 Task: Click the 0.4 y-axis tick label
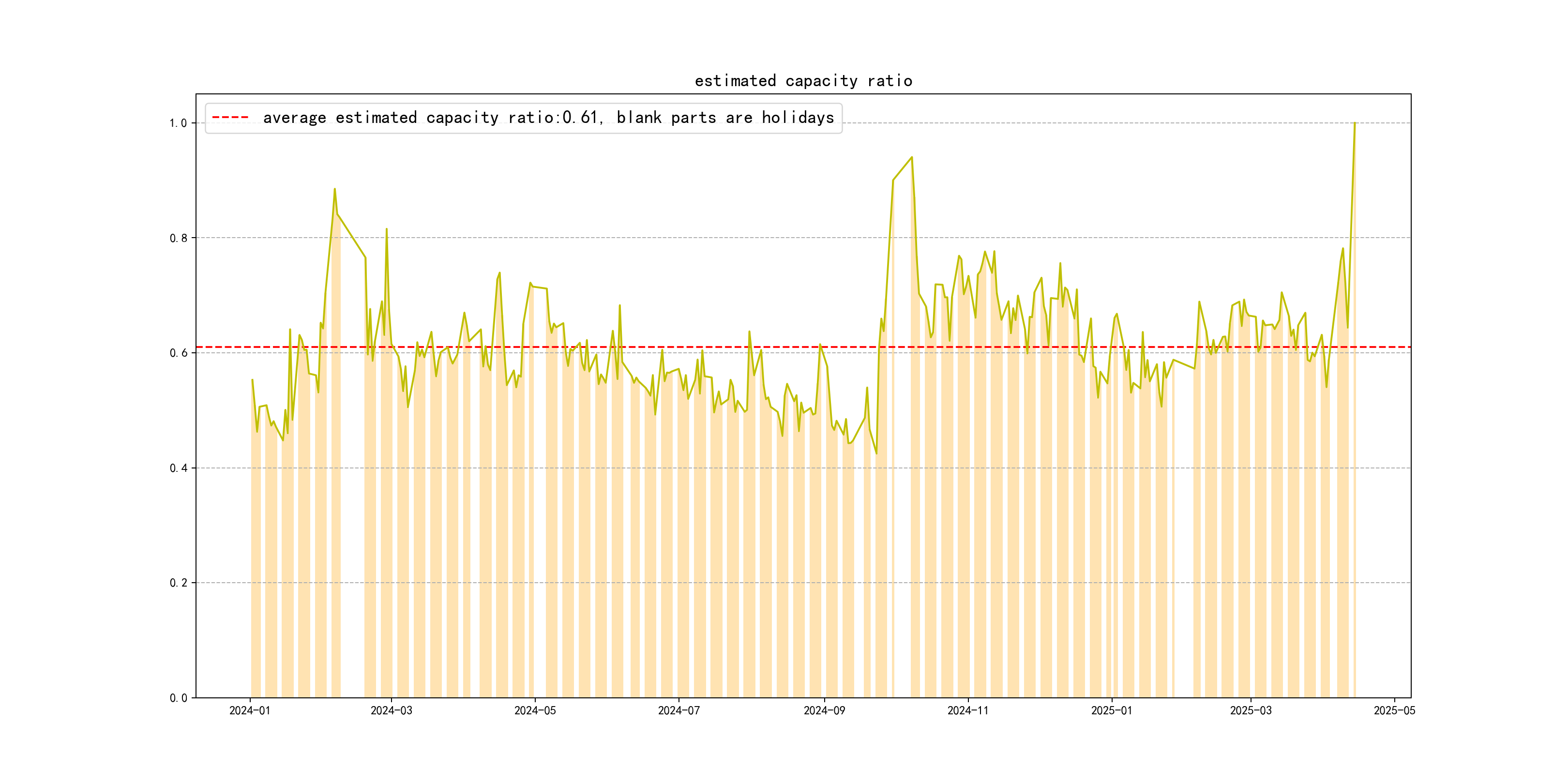178,468
